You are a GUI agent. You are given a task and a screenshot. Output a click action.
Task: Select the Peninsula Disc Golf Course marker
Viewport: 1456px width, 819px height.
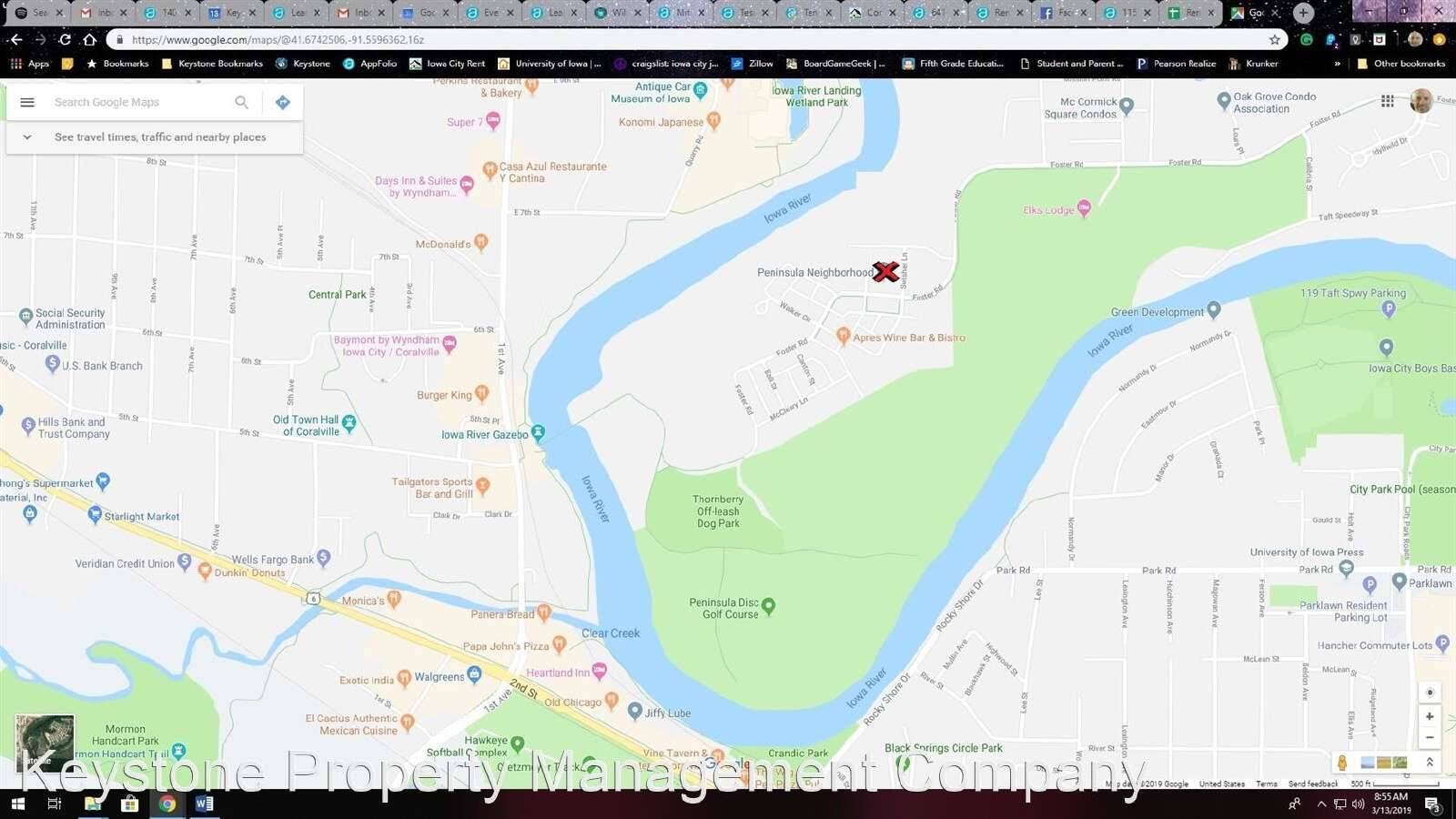tap(769, 606)
